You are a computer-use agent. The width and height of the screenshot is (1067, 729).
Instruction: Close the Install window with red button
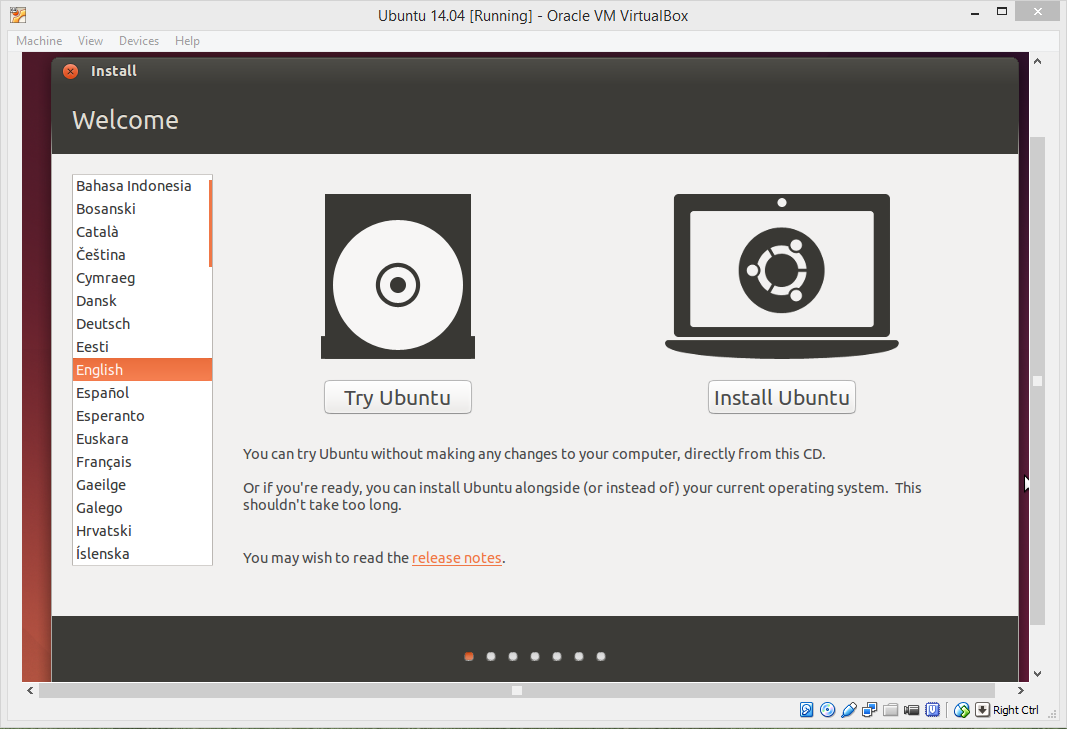pos(71,71)
